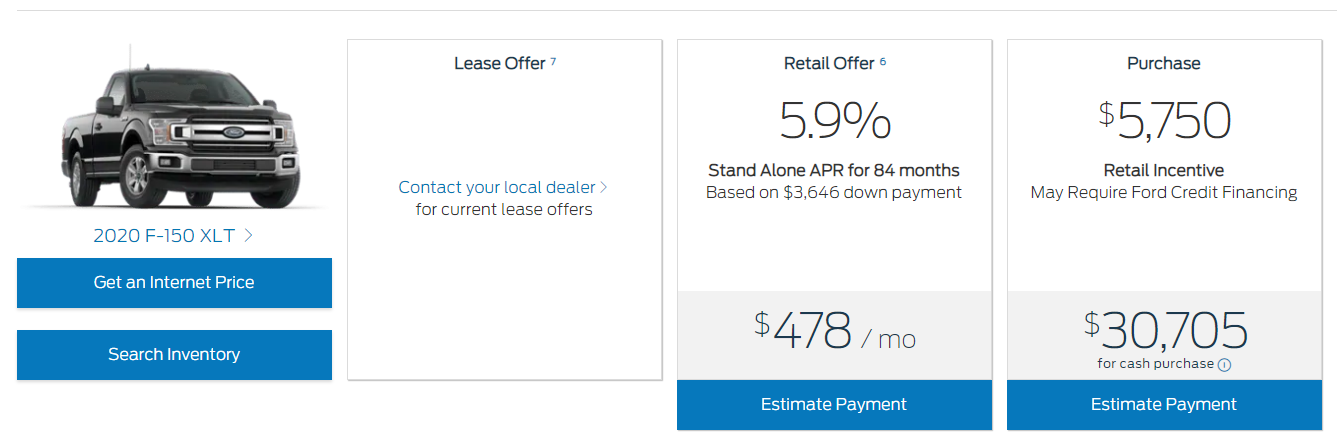
Task: Select the Retail Offer heading
Action: click(829, 63)
